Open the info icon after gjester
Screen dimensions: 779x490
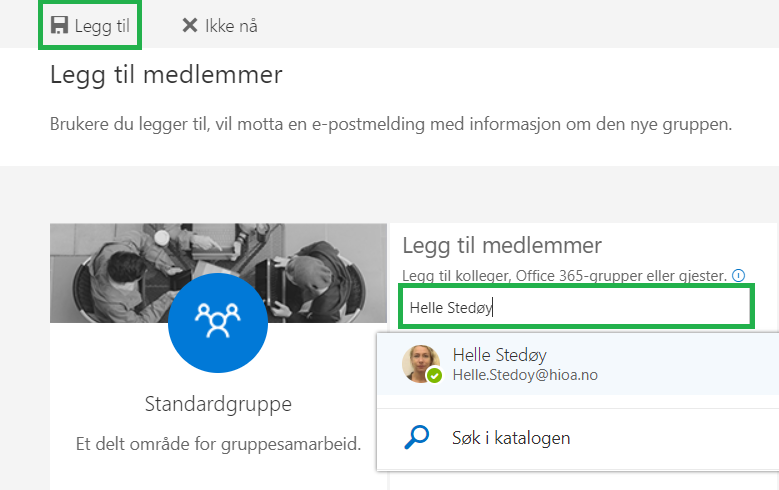pos(739,275)
